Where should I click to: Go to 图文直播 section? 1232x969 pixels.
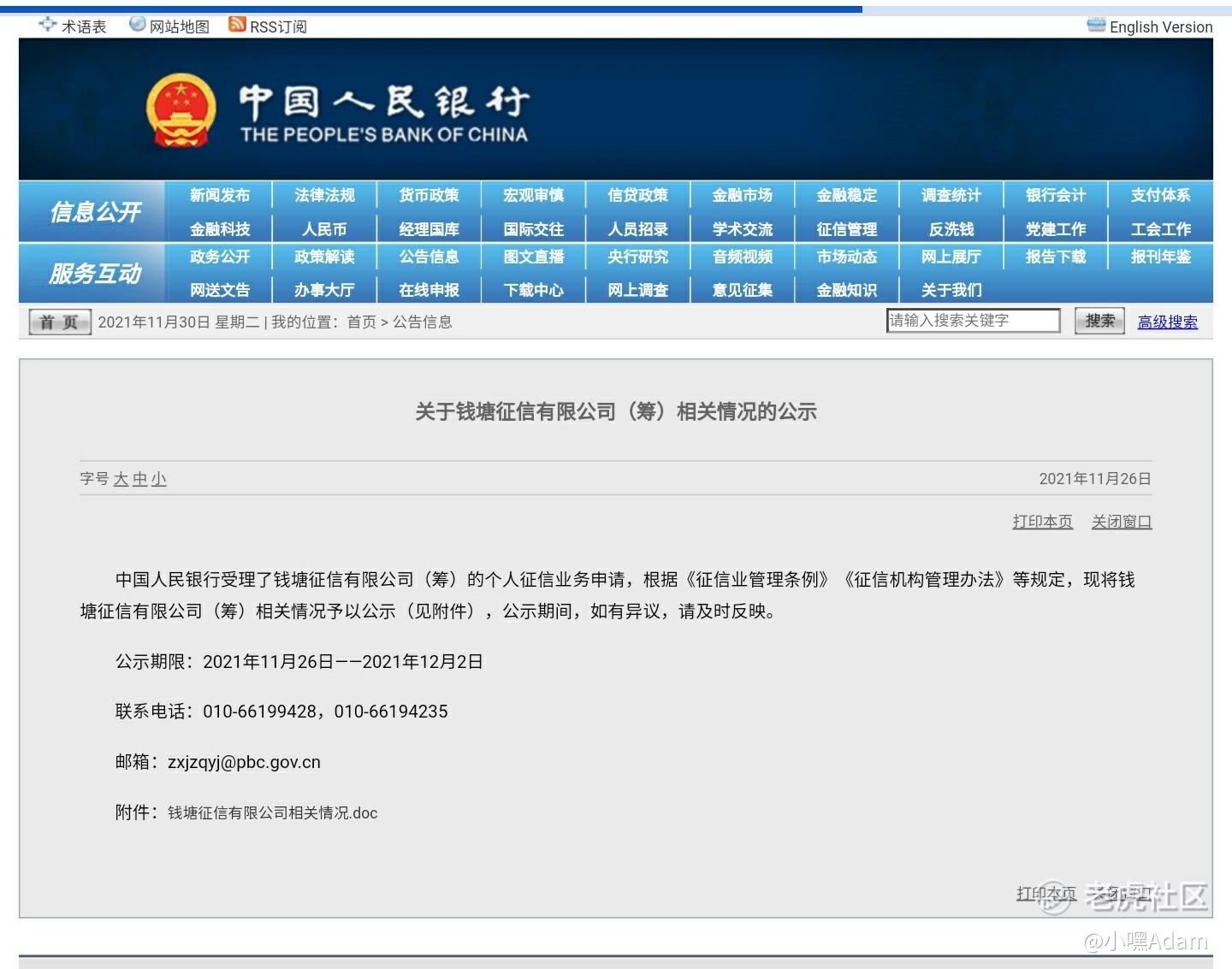pyautogui.click(x=533, y=257)
